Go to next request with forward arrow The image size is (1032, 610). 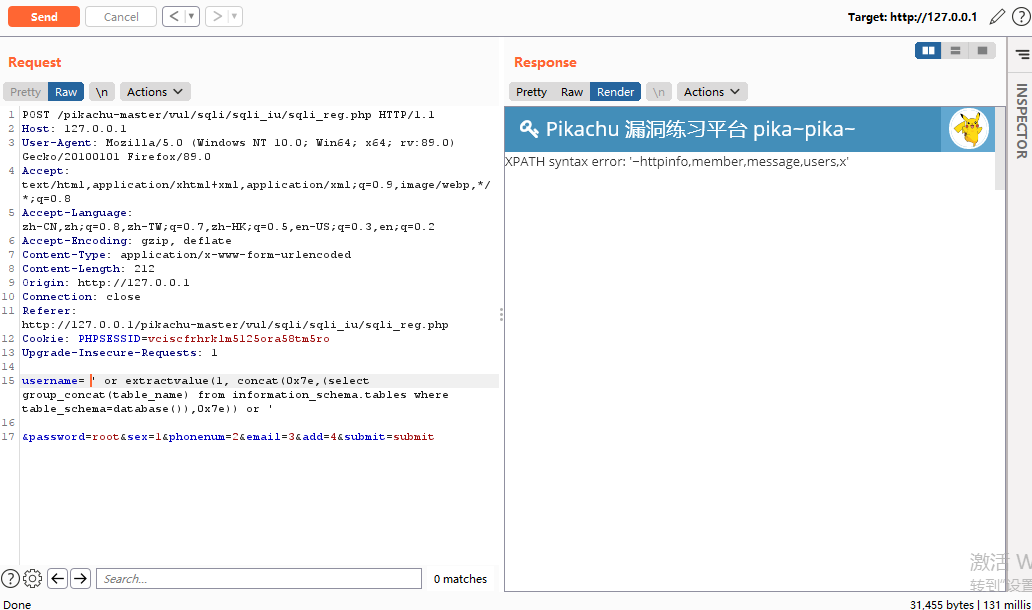217,16
